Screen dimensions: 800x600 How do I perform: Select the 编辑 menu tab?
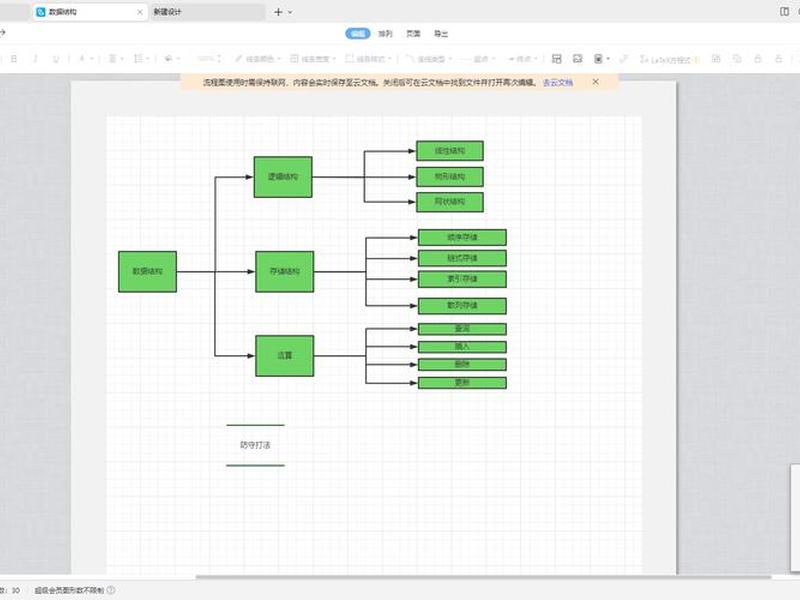click(x=358, y=34)
